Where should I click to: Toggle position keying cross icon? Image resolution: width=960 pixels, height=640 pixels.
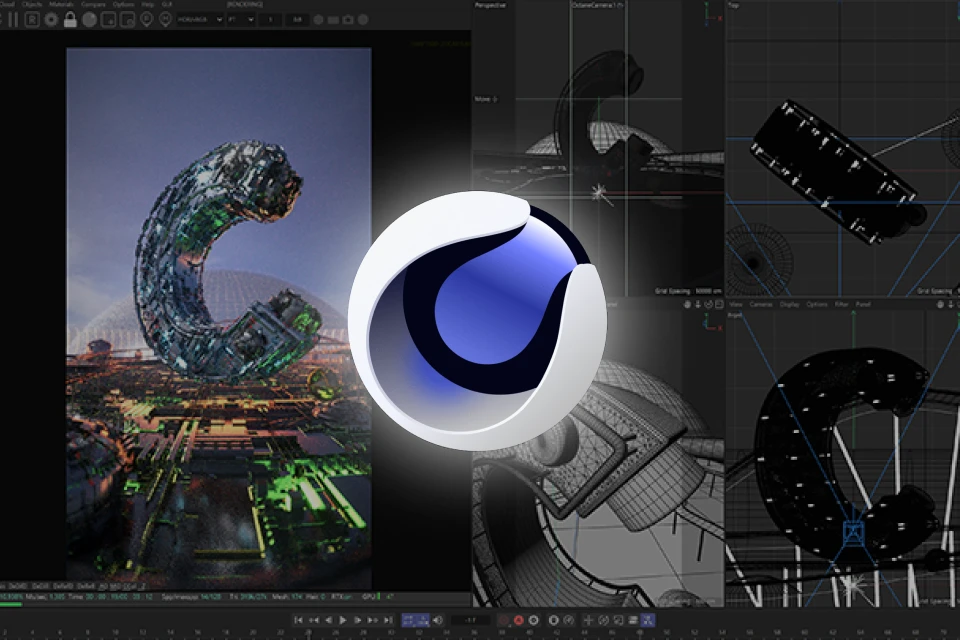(x=588, y=620)
